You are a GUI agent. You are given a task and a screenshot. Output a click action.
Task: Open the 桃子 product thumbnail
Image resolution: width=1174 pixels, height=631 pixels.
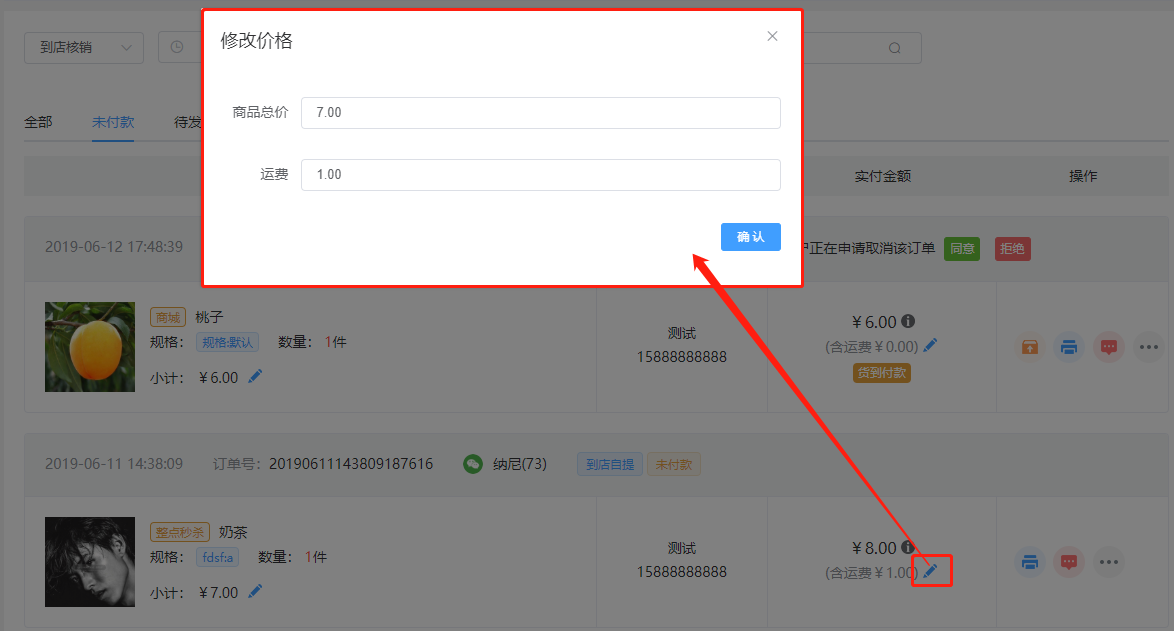(90, 346)
